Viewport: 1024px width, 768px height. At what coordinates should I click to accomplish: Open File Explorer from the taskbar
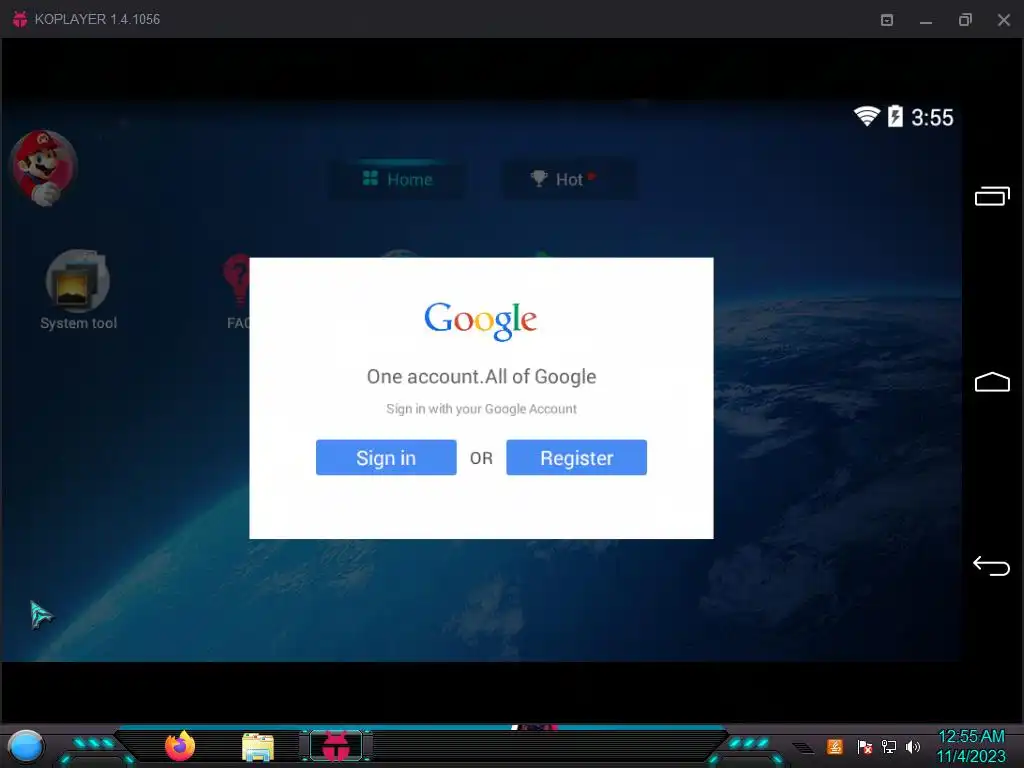[258, 747]
